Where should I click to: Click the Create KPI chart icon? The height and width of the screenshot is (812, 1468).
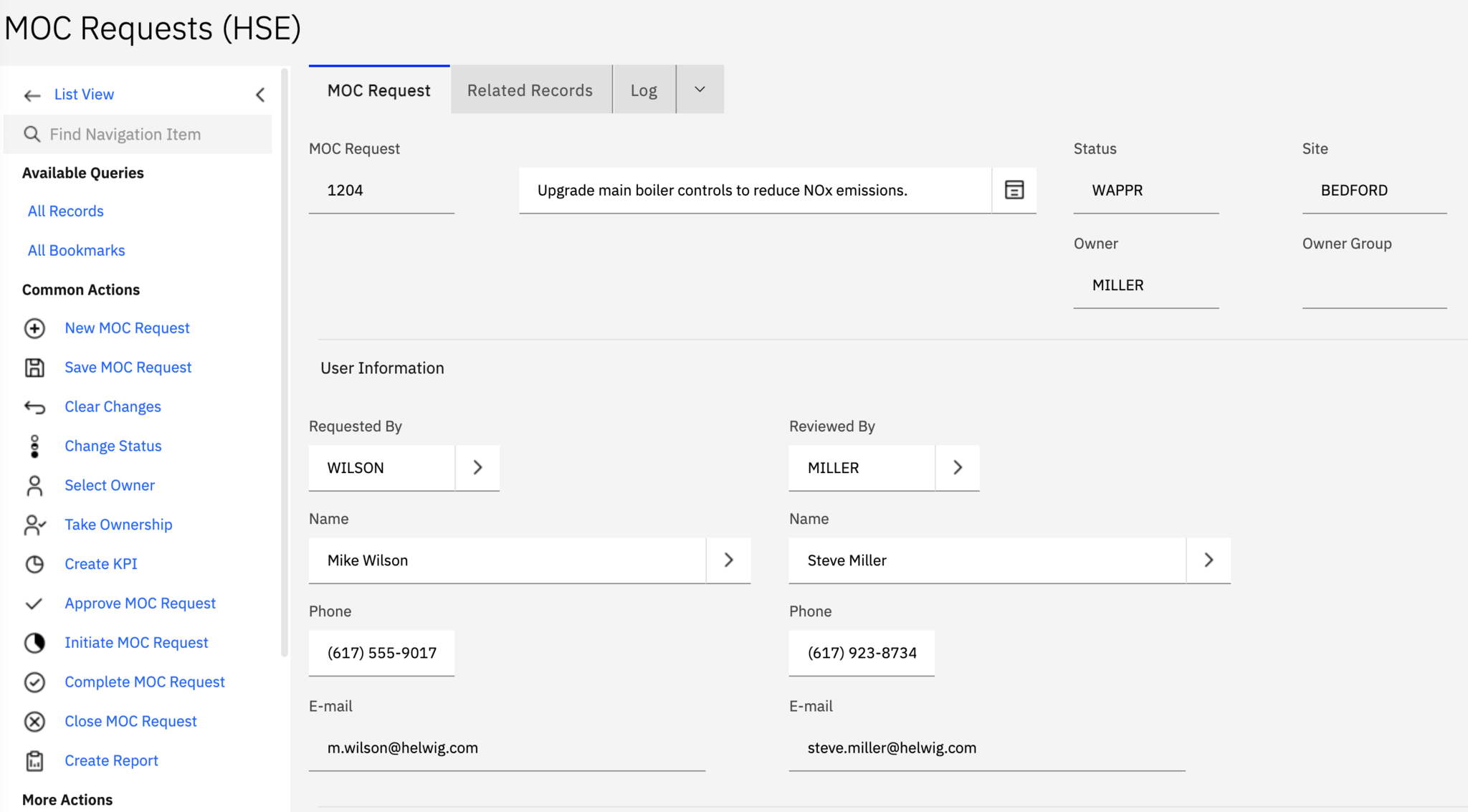(34, 565)
